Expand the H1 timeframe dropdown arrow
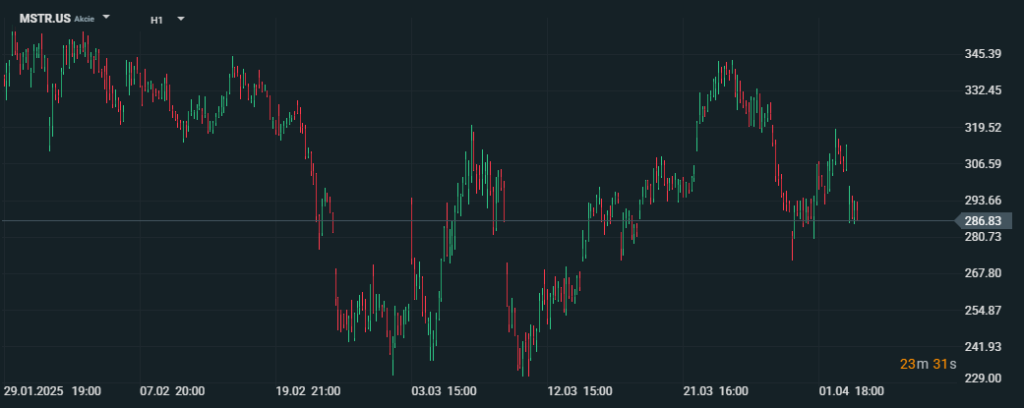 click(180, 18)
